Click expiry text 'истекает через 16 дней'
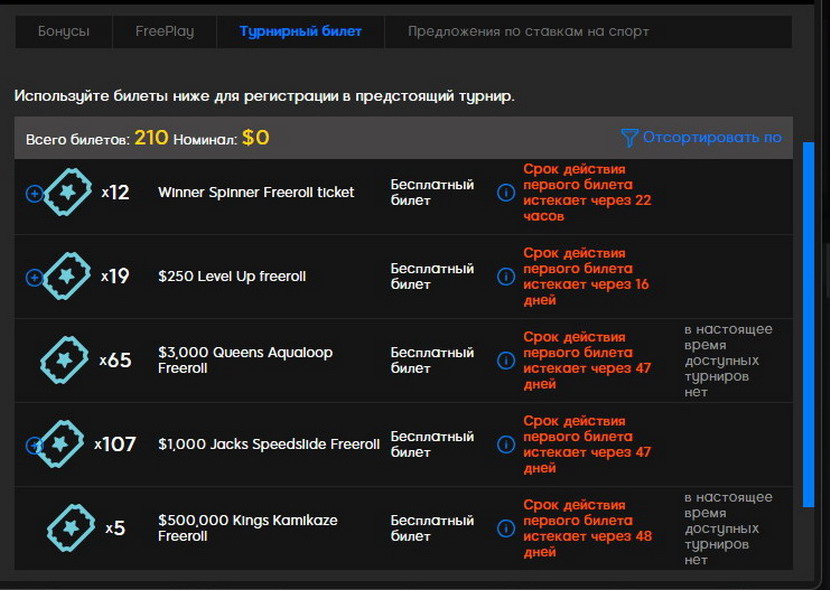Viewport: 830px width, 590px height. click(x=585, y=292)
